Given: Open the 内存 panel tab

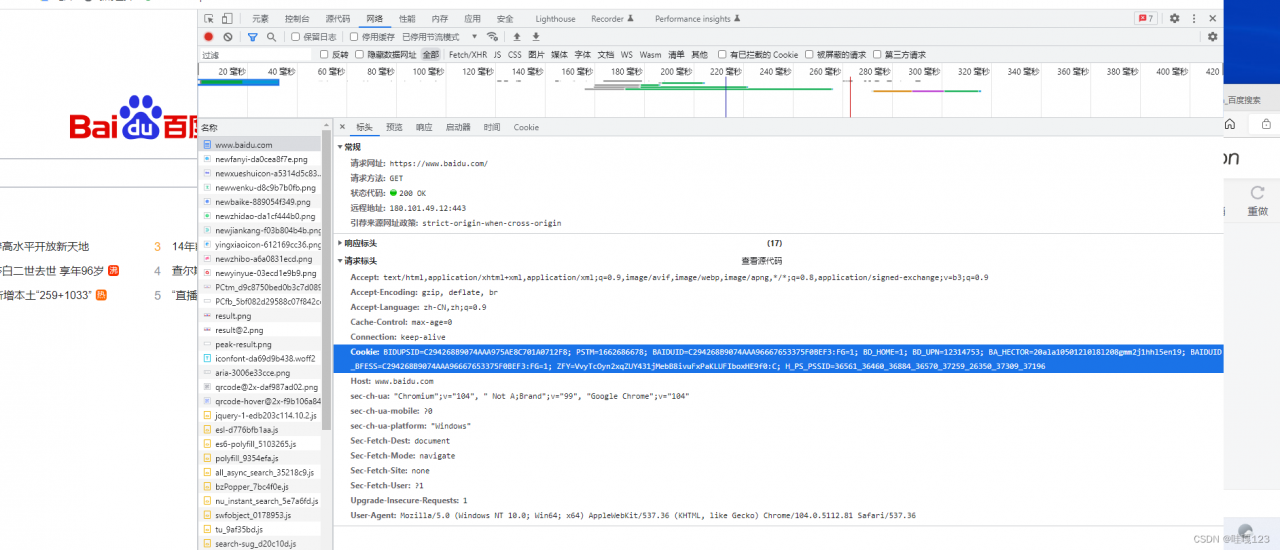Looking at the screenshot, I should [440, 19].
